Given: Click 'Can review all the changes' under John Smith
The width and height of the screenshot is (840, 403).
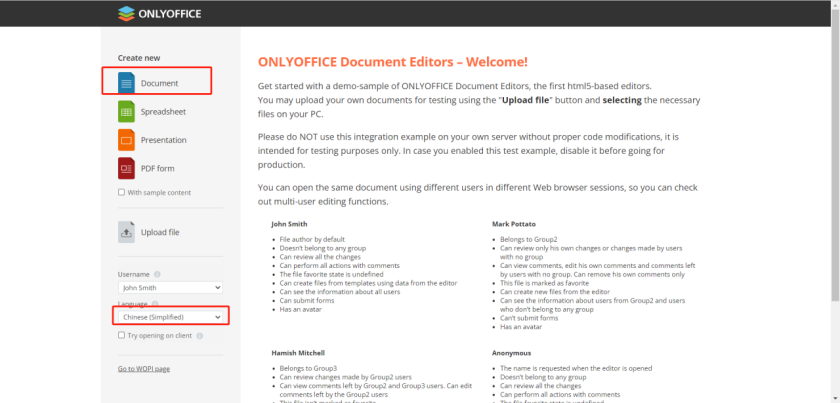Looking at the screenshot, I should [318, 257].
